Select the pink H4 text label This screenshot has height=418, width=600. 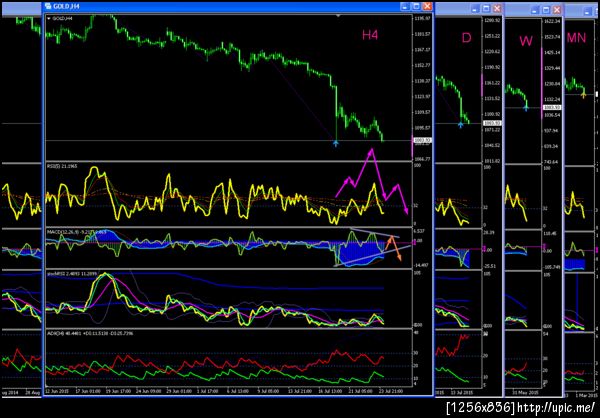click(370, 35)
